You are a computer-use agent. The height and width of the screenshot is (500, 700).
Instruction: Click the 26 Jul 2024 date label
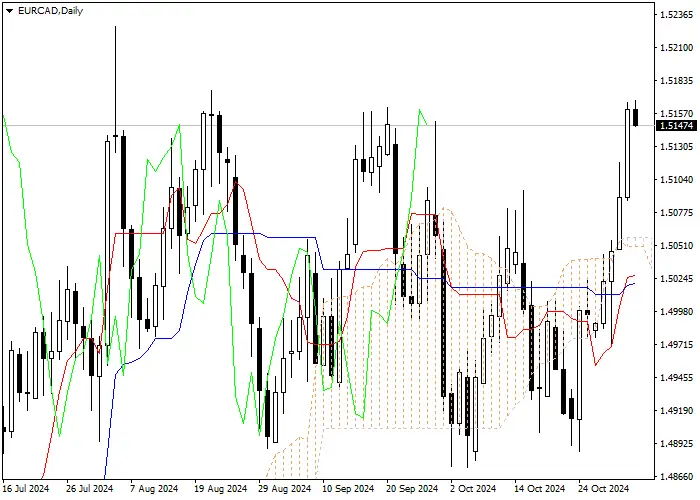[90, 489]
